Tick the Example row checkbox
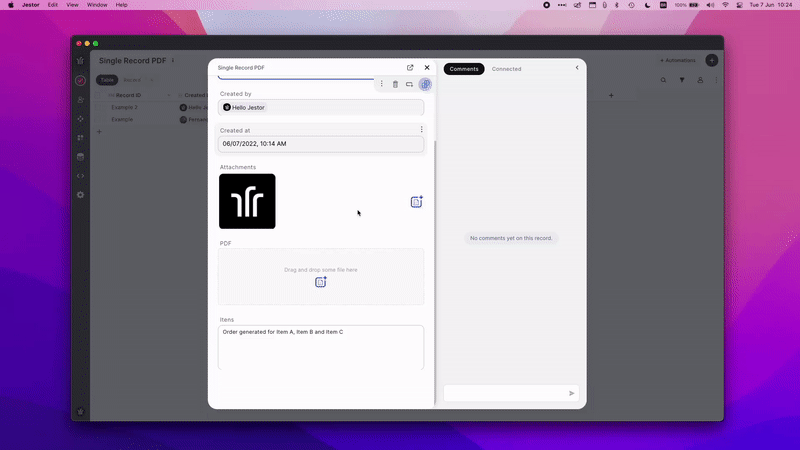 click(97, 120)
